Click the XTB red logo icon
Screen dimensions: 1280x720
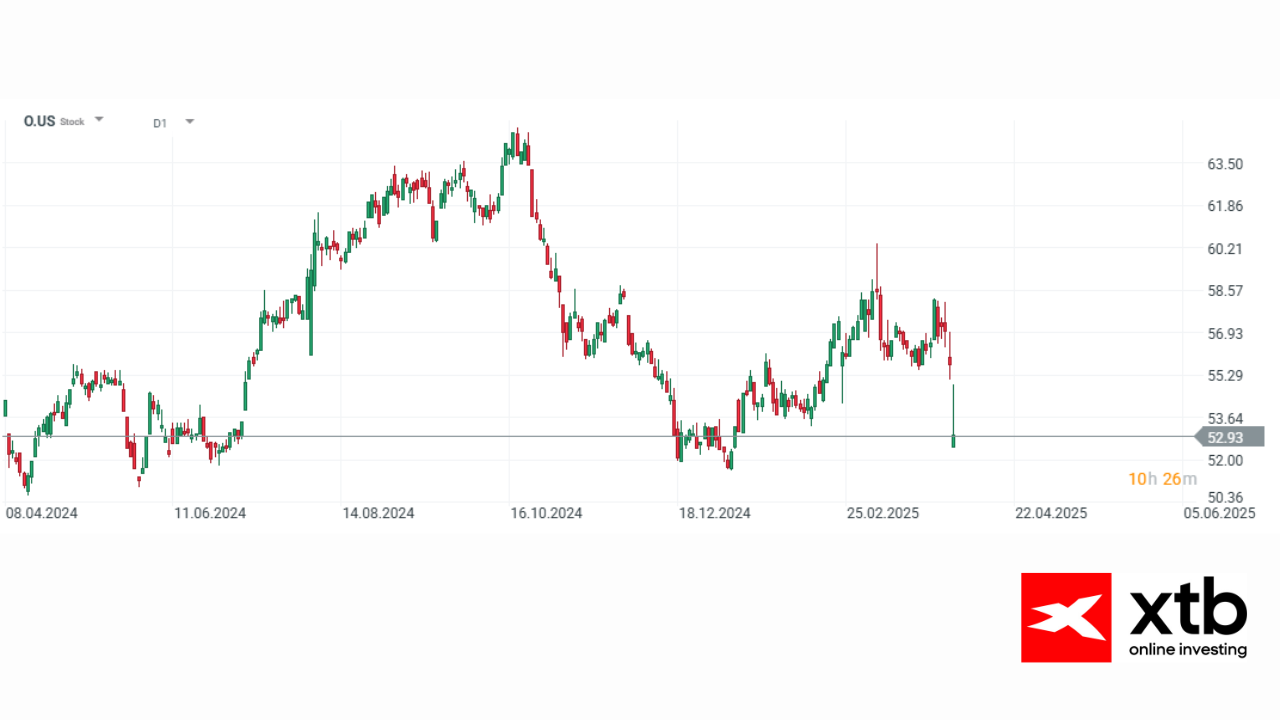tap(1066, 617)
